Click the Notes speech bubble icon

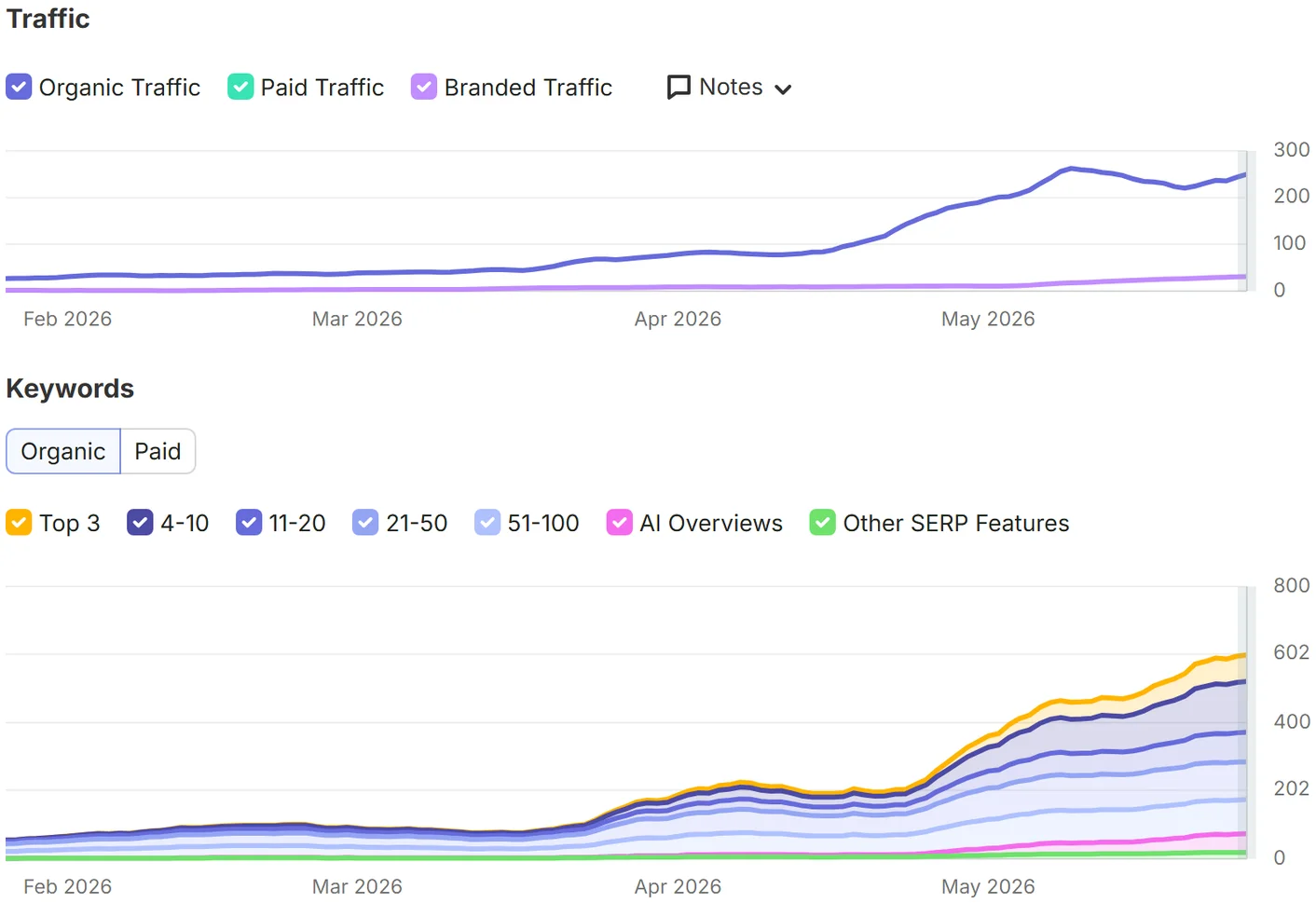click(x=679, y=87)
